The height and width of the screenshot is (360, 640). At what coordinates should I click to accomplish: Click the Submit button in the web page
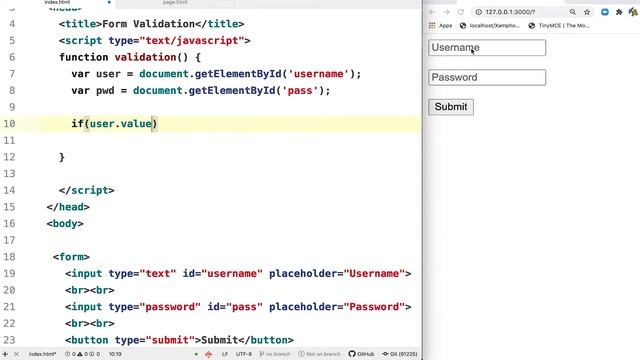point(451,107)
